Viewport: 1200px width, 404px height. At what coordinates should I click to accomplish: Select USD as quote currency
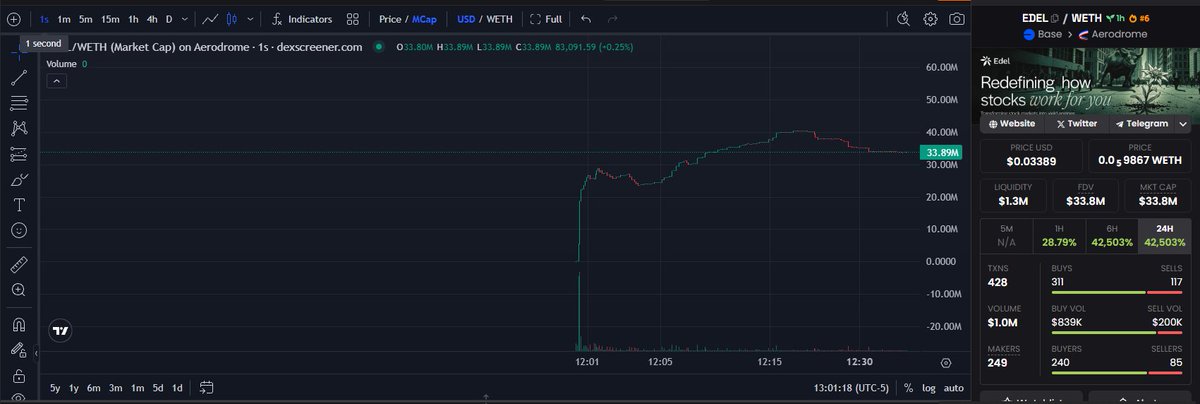(466, 18)
